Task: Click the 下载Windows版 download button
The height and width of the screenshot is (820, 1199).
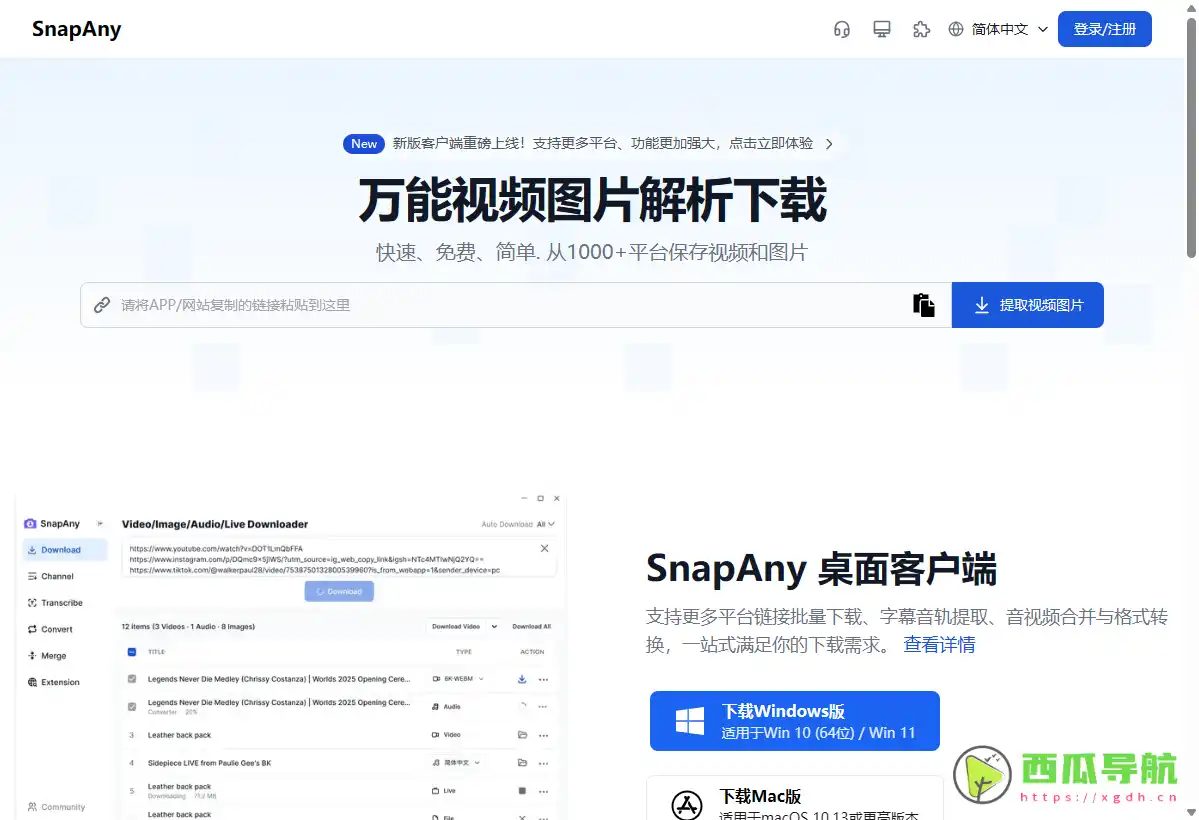Action: pyautogui.click(x=794, y=720)
